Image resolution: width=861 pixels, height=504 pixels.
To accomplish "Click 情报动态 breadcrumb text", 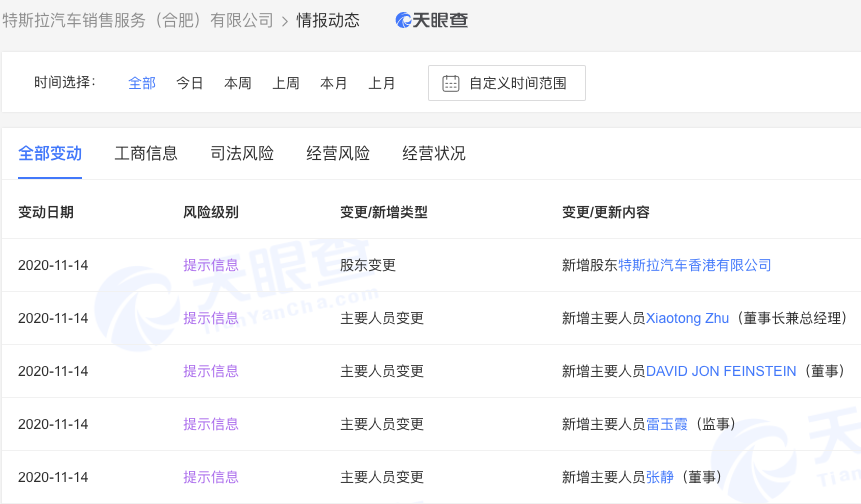I will (328, 20).
